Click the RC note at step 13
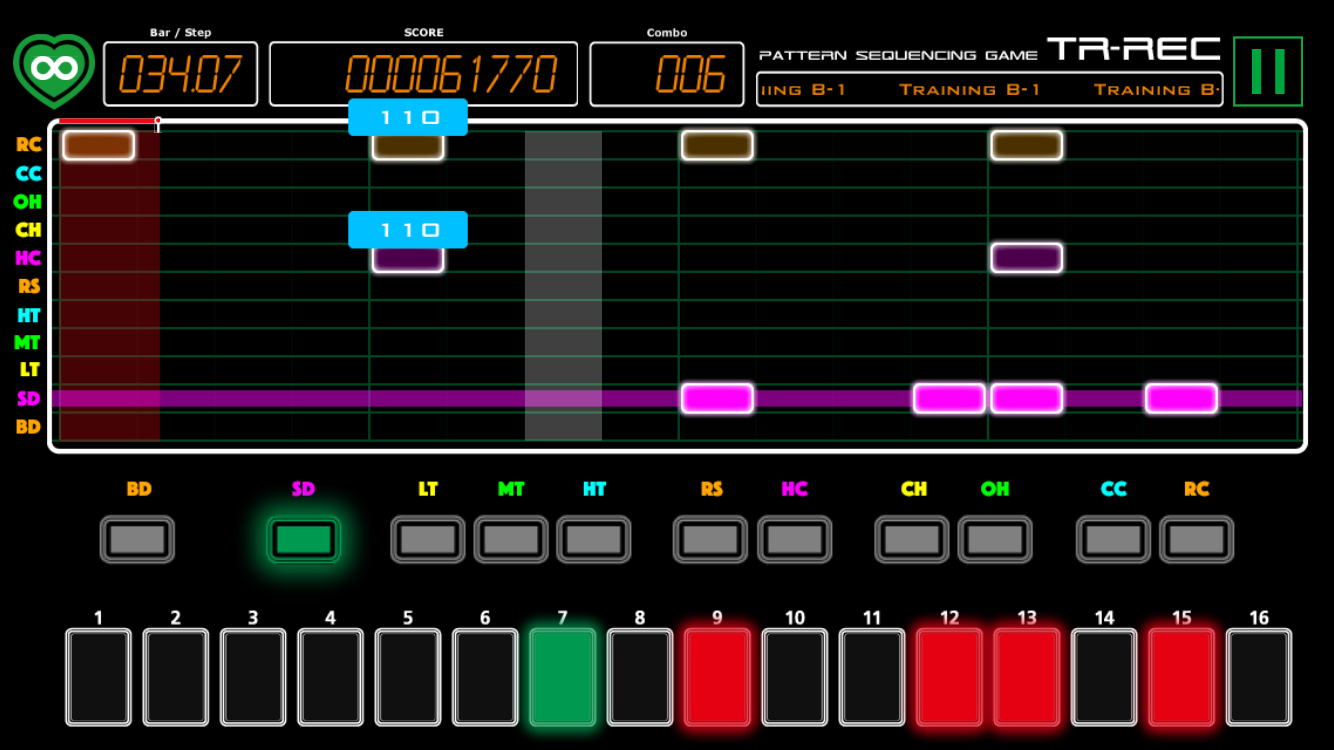The image size is (1334, 750). pyautogui.click(x=1026, y=145)
